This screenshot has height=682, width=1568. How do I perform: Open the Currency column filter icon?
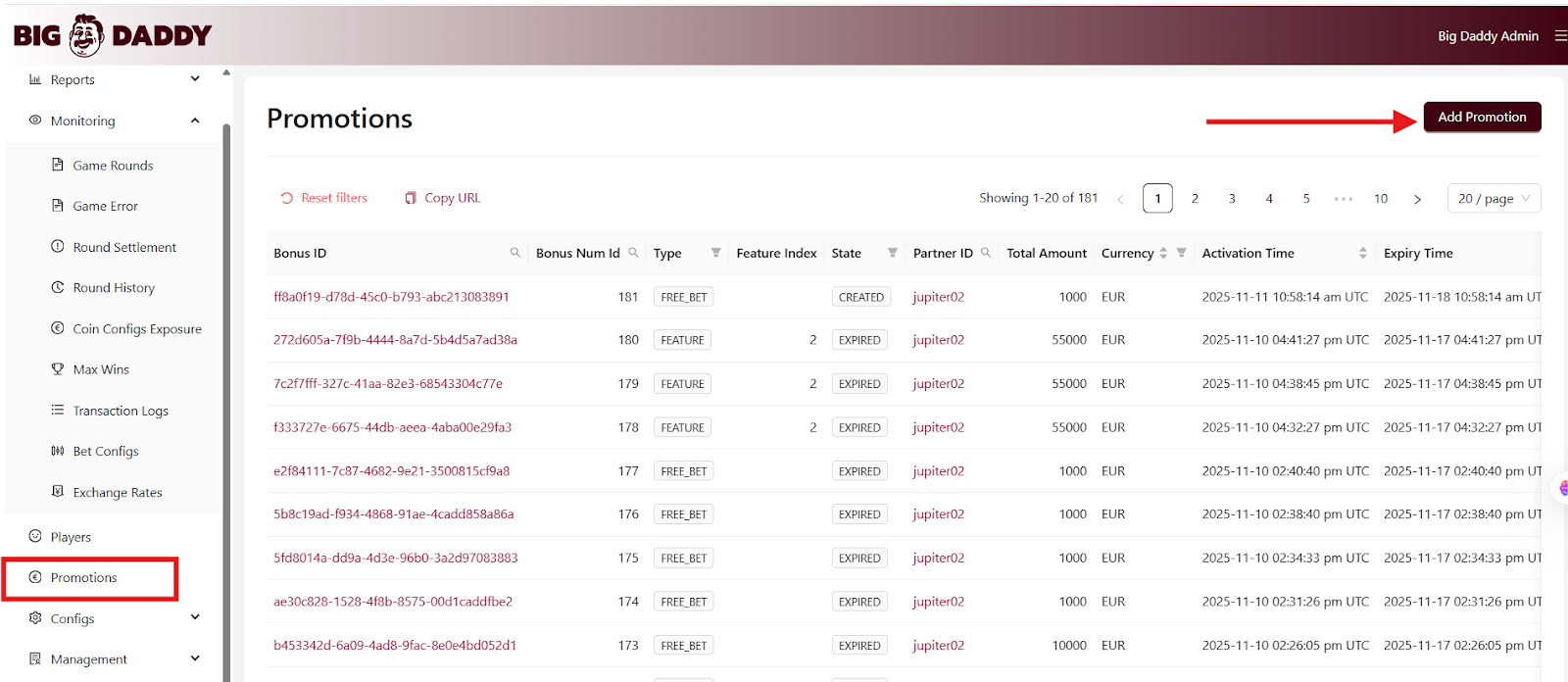[x=1182, y=253]
